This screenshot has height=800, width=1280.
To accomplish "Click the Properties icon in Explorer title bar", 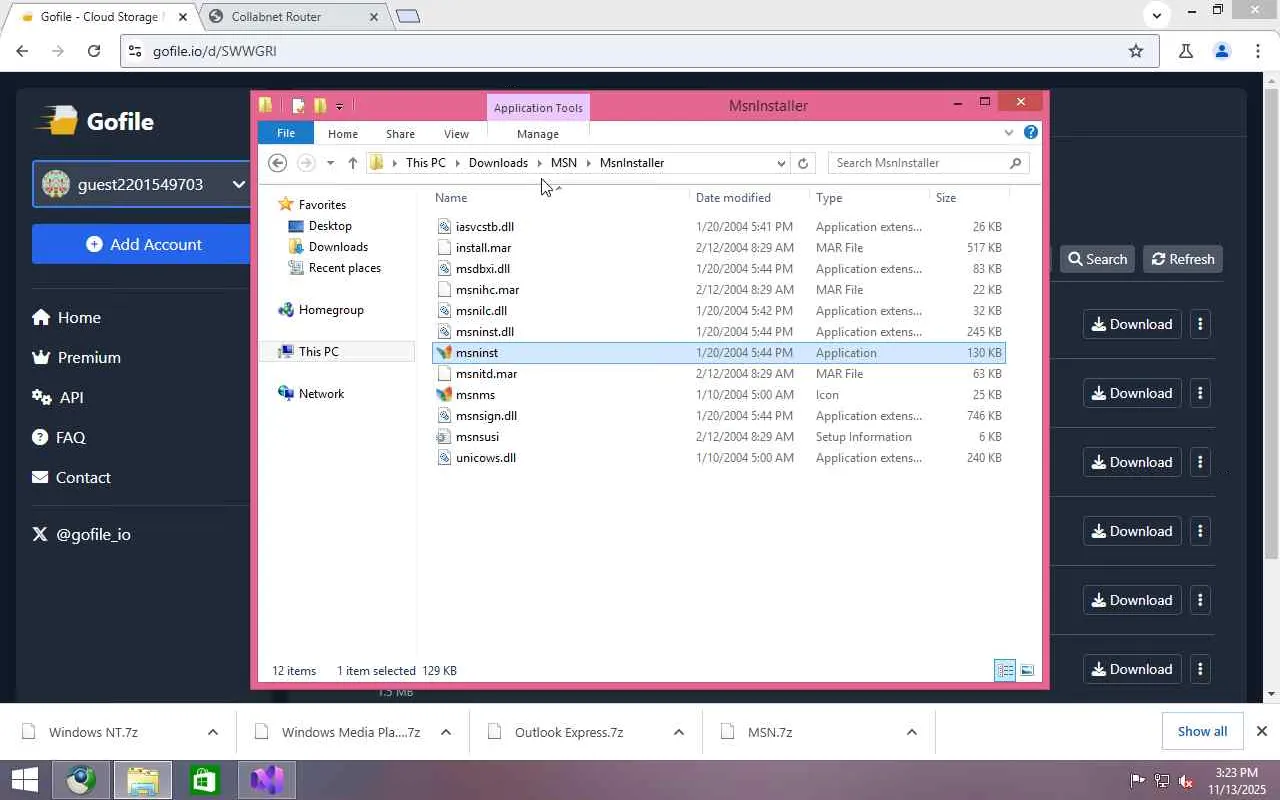I will point(298,105).
